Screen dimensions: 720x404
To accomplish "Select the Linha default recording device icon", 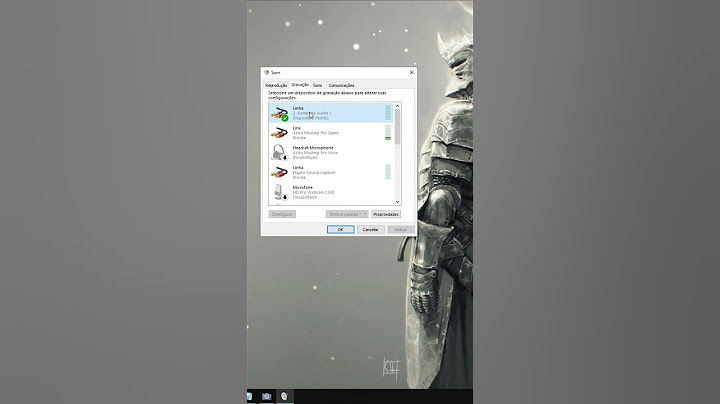I will tap(279, 113).
